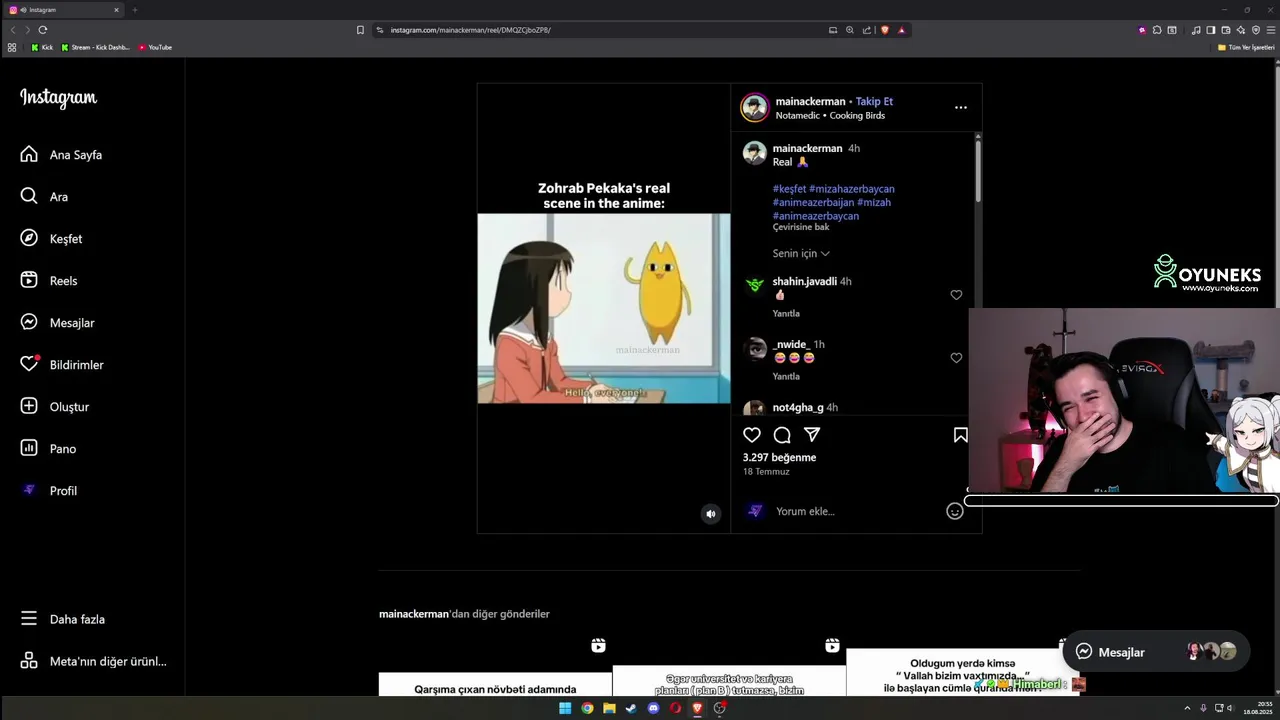The image size is (1280, 720).
Task: Show Bildirimler notifications
Action: 62,365
